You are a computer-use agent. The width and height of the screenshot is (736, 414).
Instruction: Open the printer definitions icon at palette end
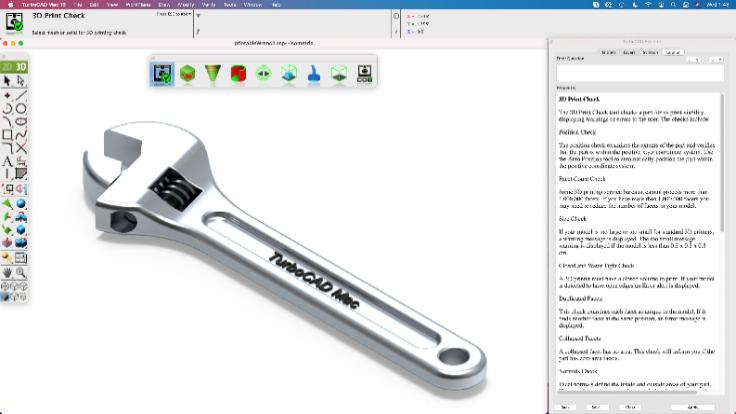coord(365,74)
